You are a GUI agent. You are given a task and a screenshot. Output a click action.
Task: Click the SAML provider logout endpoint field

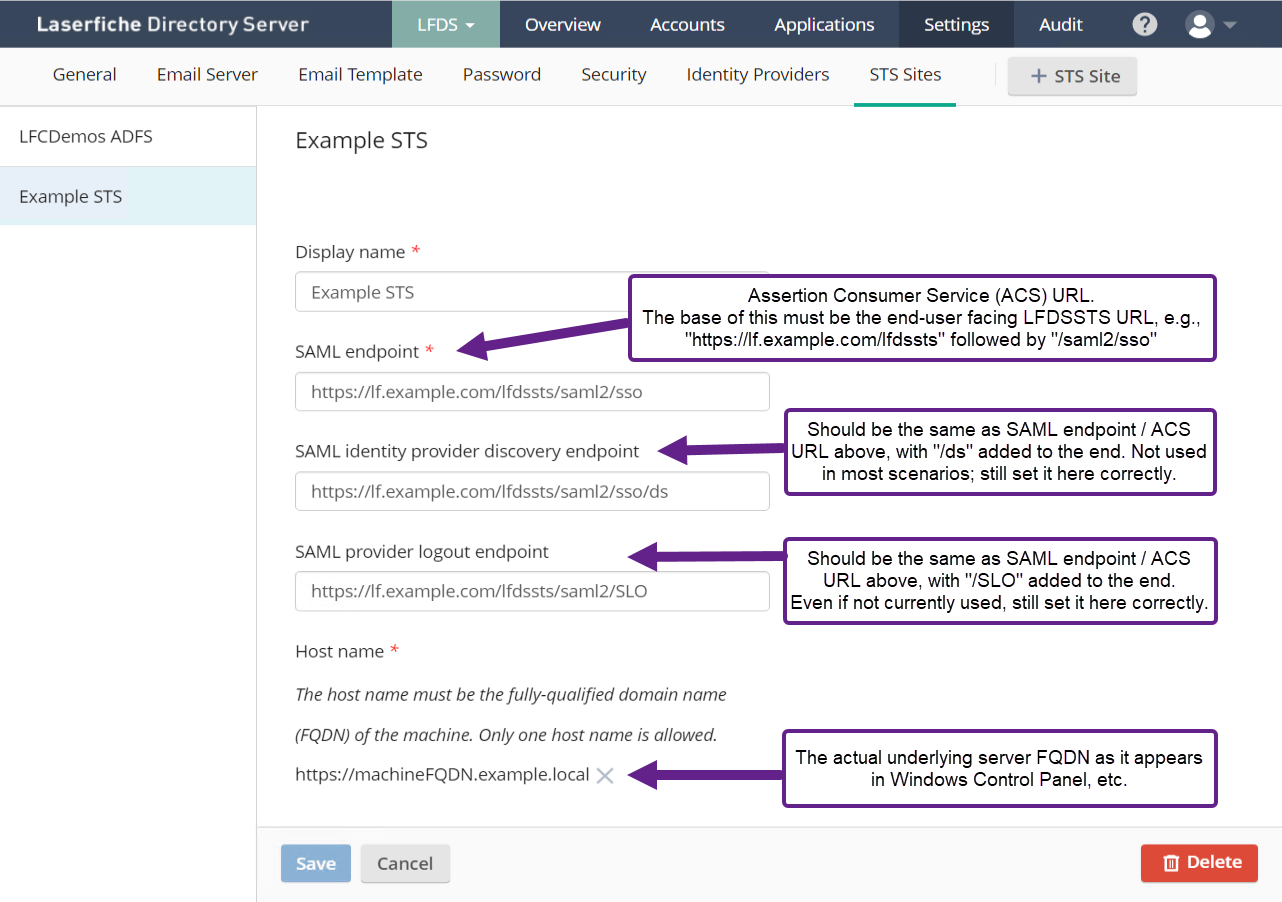[x=532, y=591]
